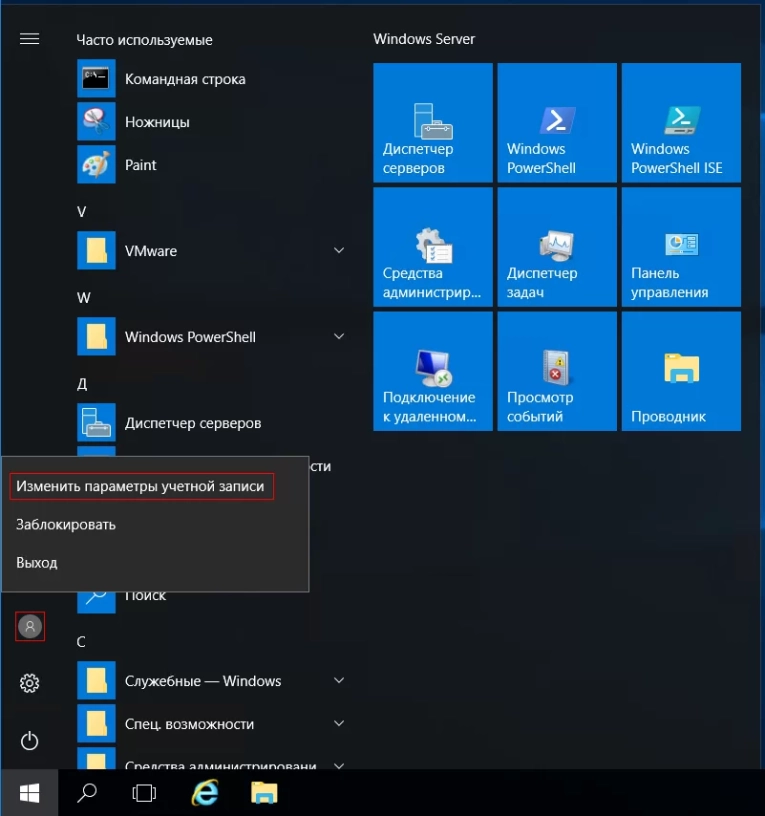Click the Power button icon

pos(30,740)
